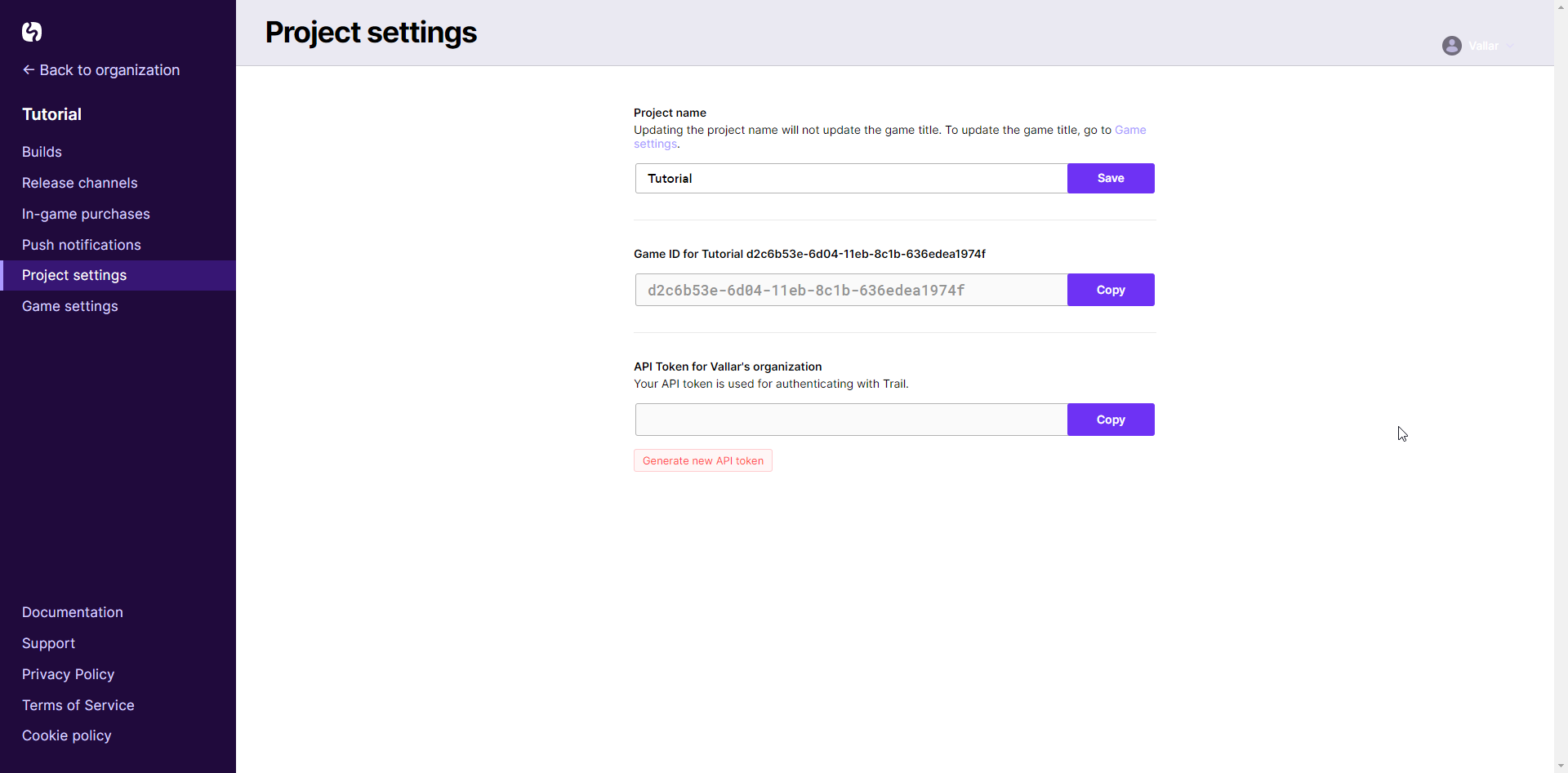Image resolution: width=1568 pixels, height=773 pixels.
Task: Click the Trail logo icon
Action: point(32,32)
